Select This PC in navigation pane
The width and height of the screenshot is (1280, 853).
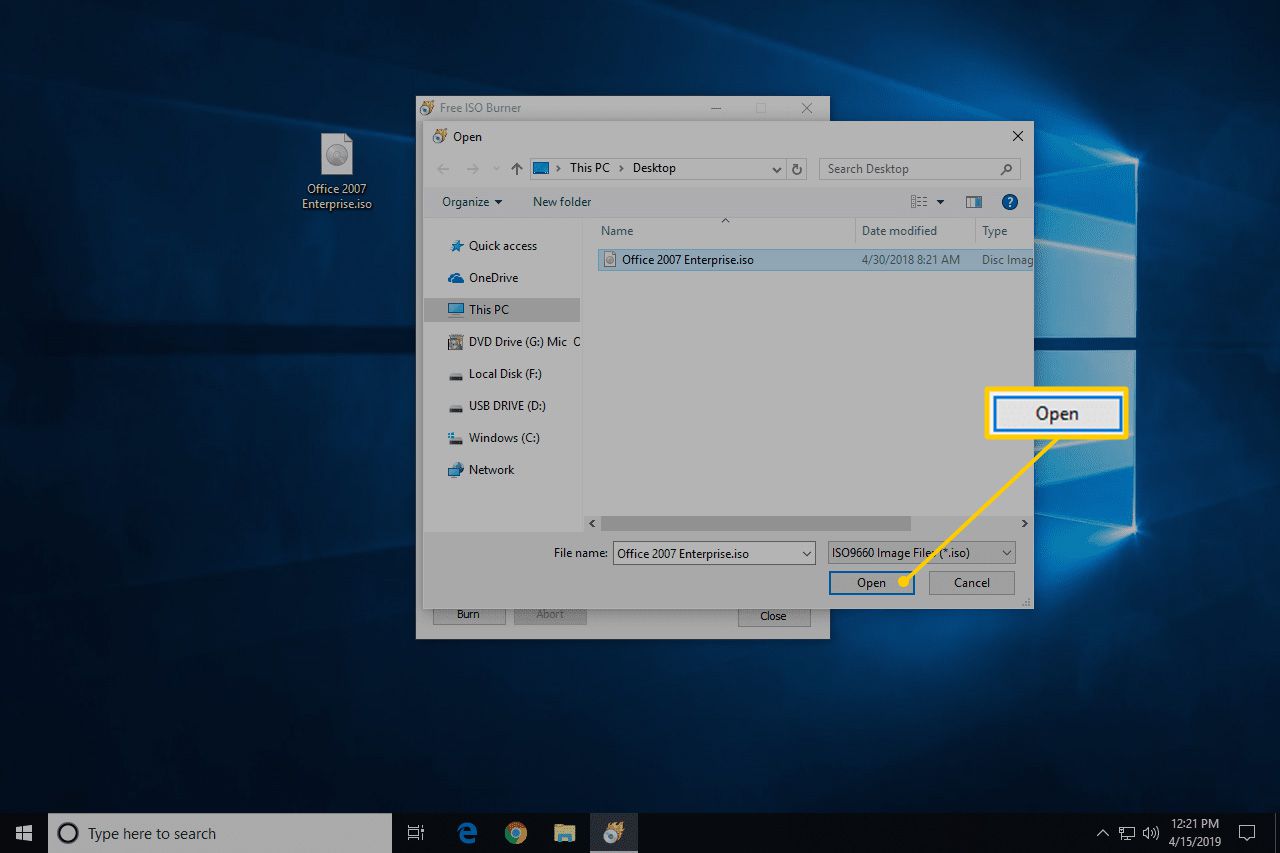(501, 310)
